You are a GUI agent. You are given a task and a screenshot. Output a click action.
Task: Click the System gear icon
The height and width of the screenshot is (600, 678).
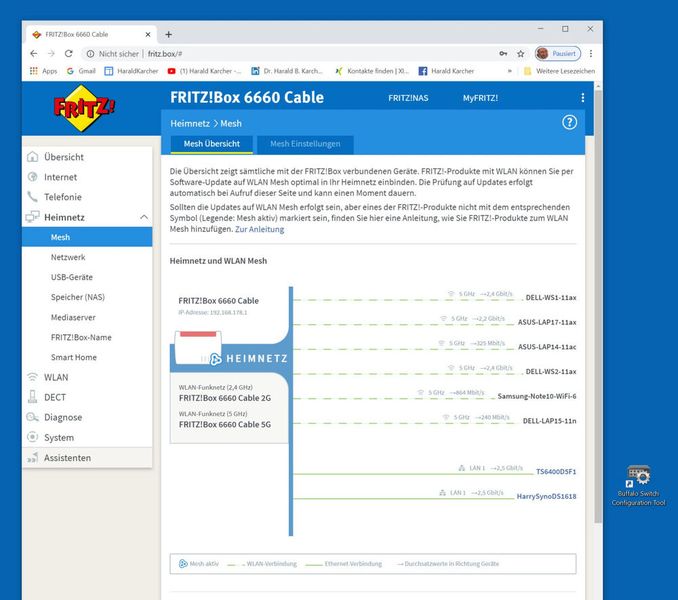[x=32, y=437]
